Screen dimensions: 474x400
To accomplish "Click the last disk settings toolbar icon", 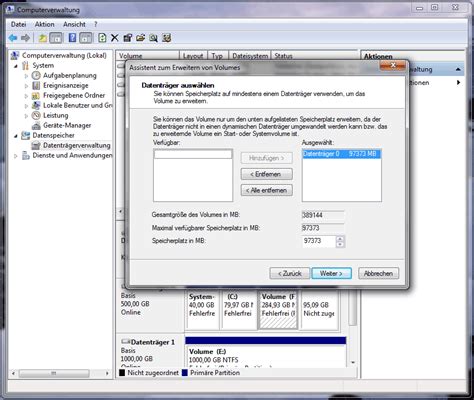I will 166,38.
